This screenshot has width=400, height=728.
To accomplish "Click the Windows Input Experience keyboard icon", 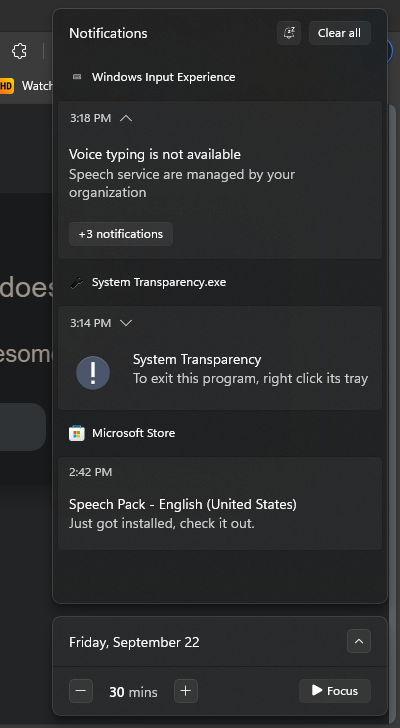I will point(77,77).
